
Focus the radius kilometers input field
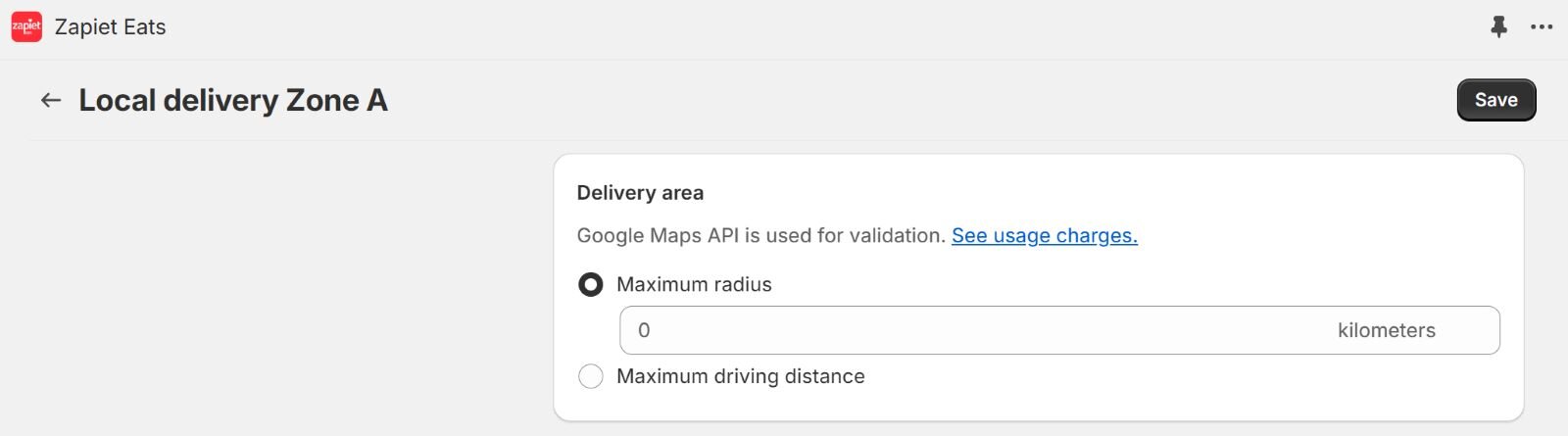(980, 330)
